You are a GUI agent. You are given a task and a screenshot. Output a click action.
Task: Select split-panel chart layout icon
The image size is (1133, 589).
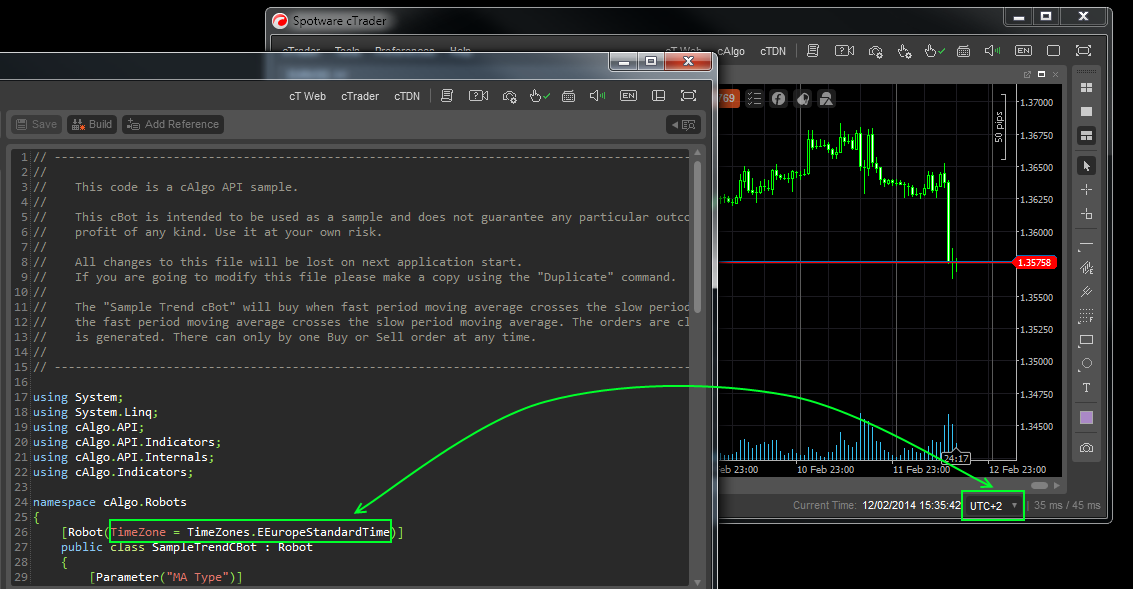coord(1086,136)
